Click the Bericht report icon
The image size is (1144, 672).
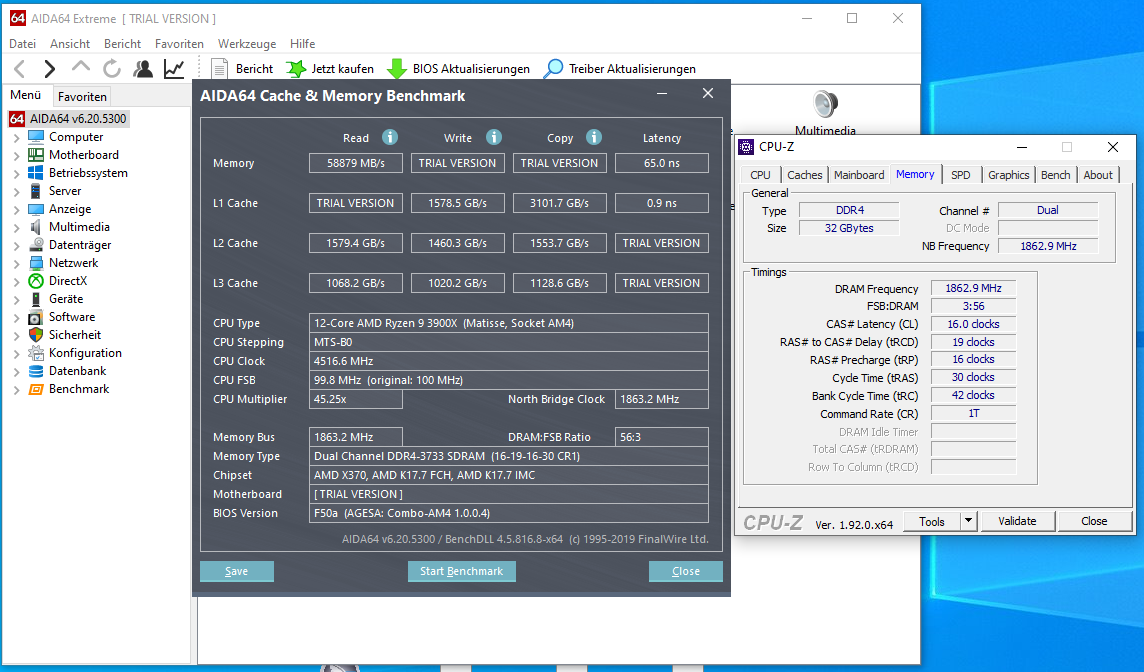pyautogui.click(x=219, y=69)
